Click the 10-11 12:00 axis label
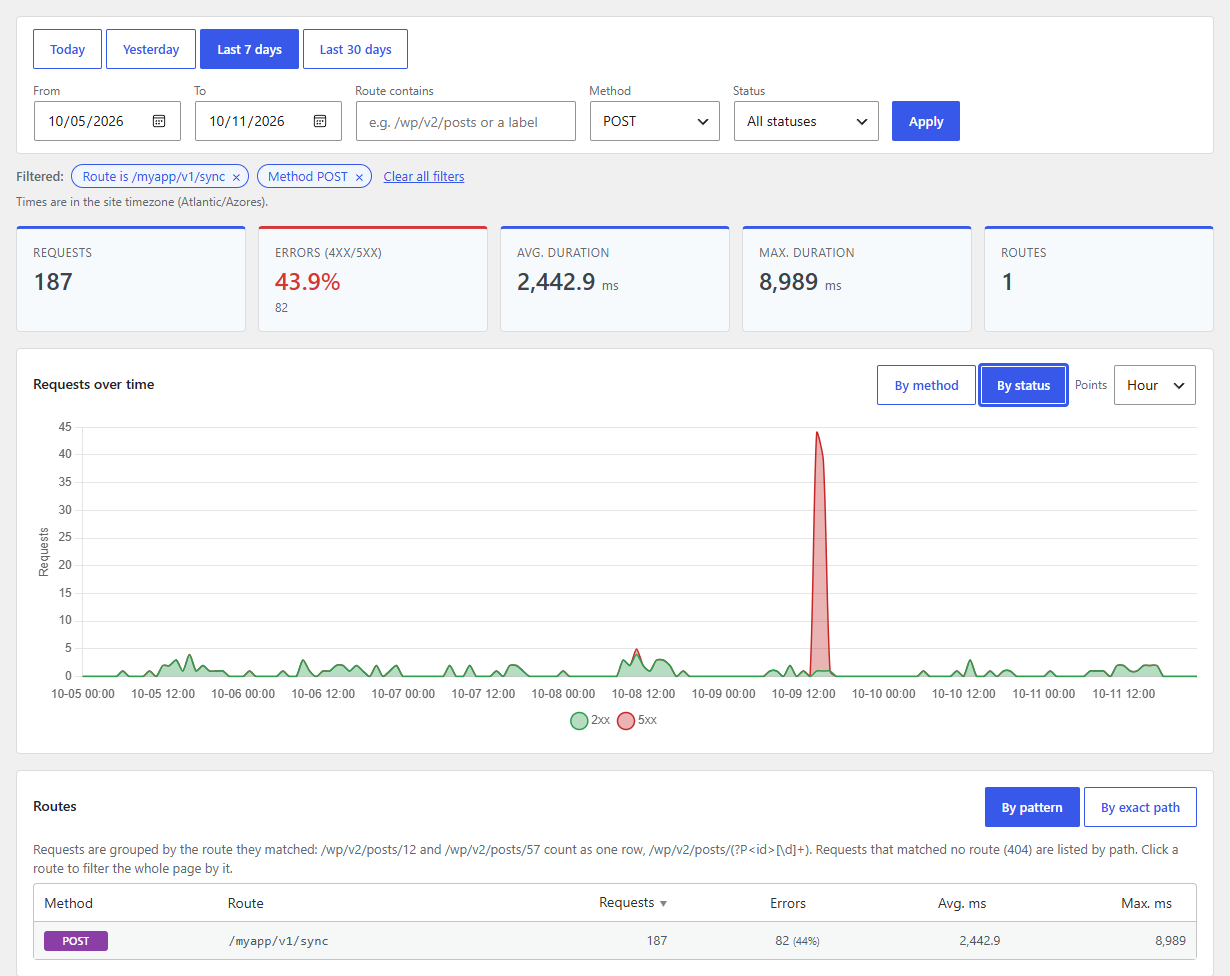 (1125, 693)
